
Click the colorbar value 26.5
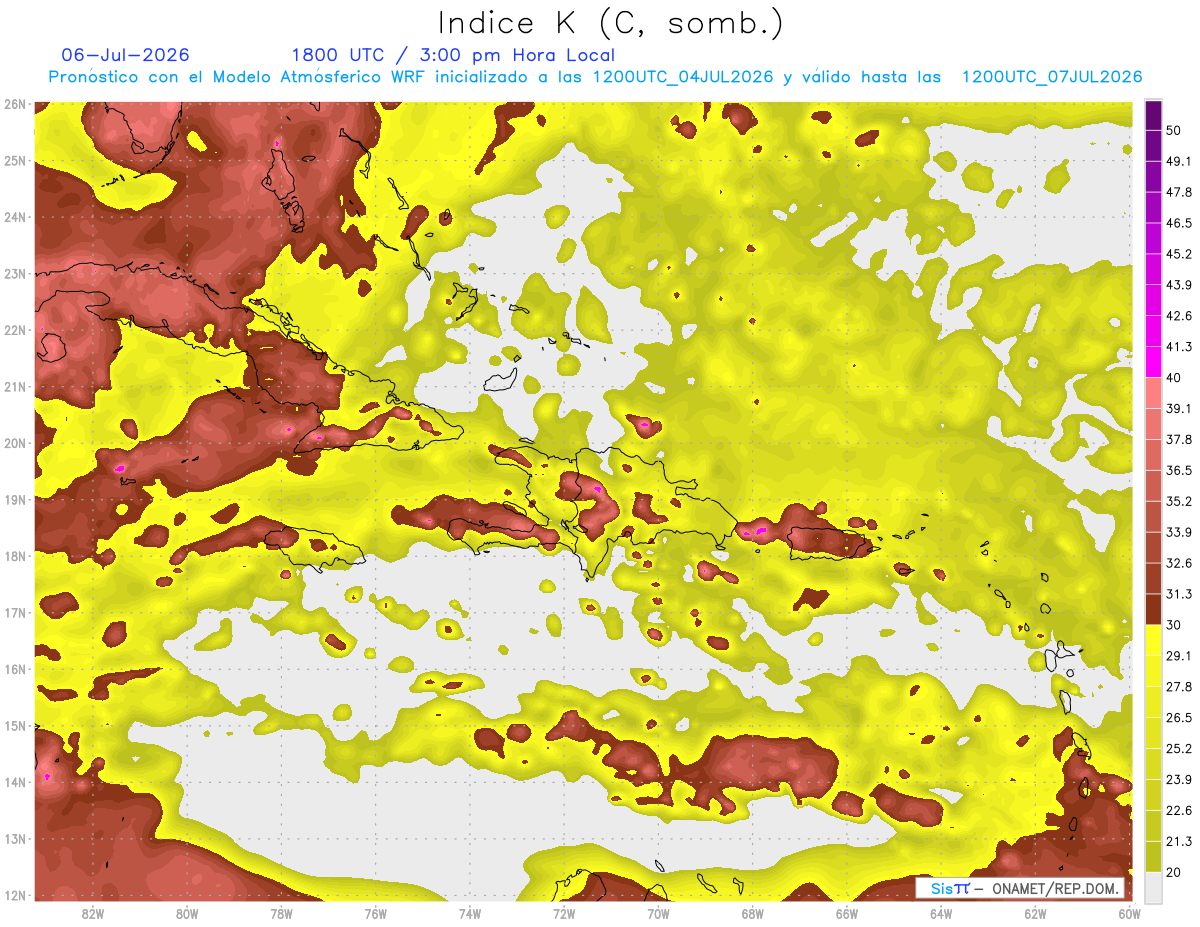[1179, 717]
